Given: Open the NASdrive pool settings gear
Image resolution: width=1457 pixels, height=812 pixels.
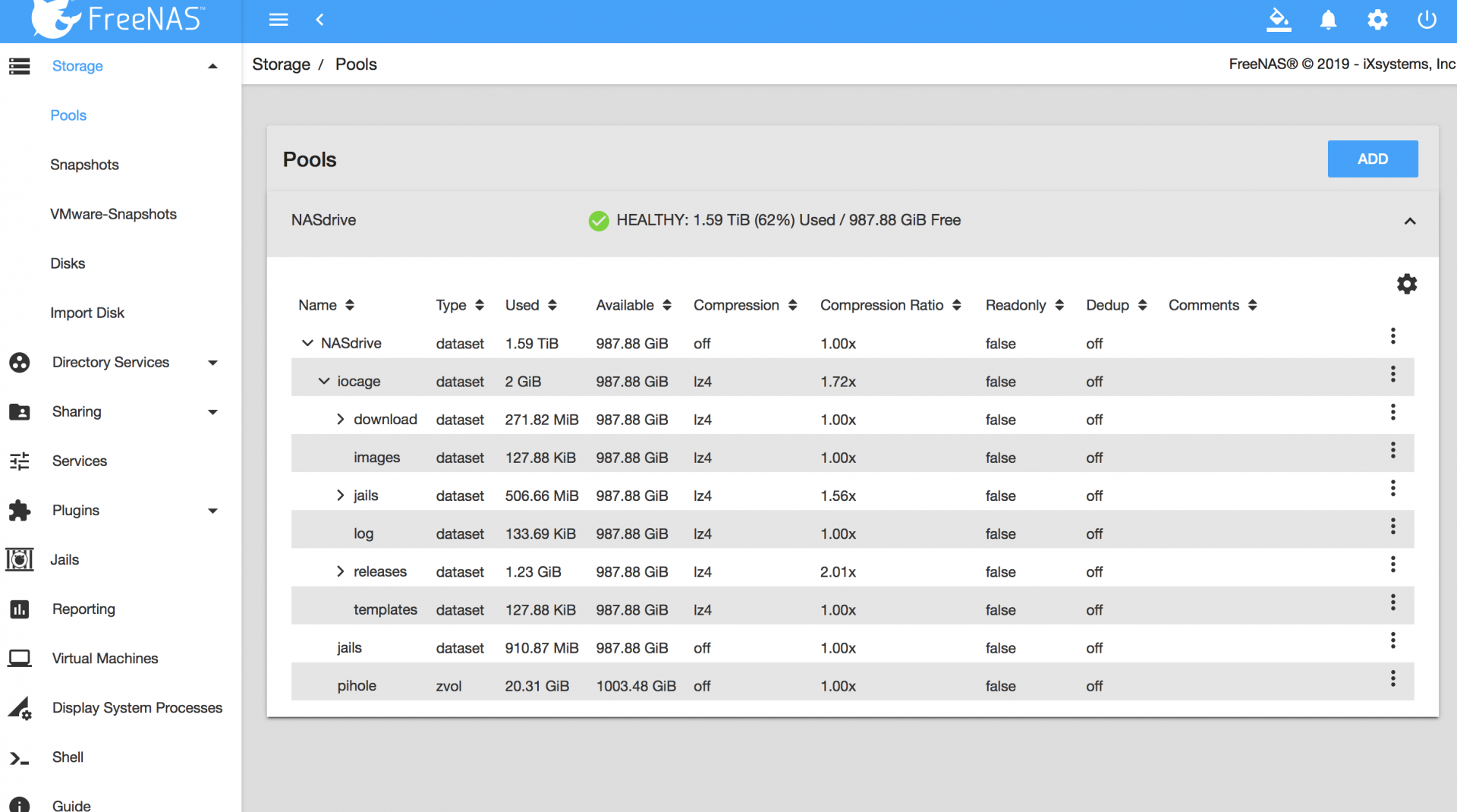Looking at the screenshot, I should (1407, 284).
